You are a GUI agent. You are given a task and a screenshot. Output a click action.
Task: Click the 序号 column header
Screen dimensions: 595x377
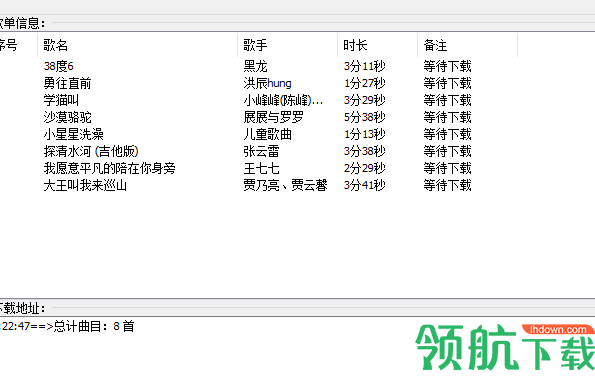click(x=18, y=46)
